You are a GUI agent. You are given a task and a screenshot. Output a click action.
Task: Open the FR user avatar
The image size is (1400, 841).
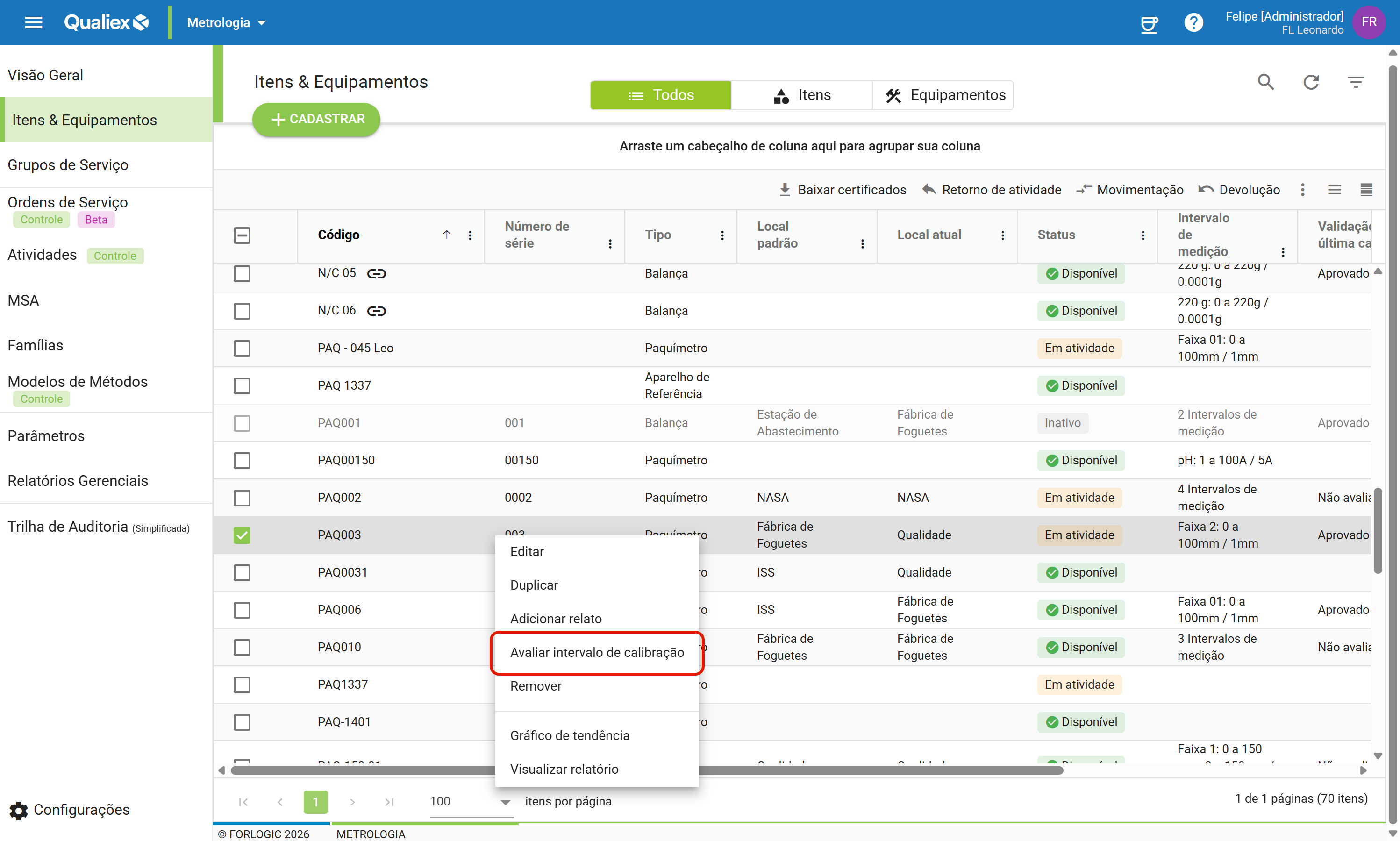coord(1368,23)
